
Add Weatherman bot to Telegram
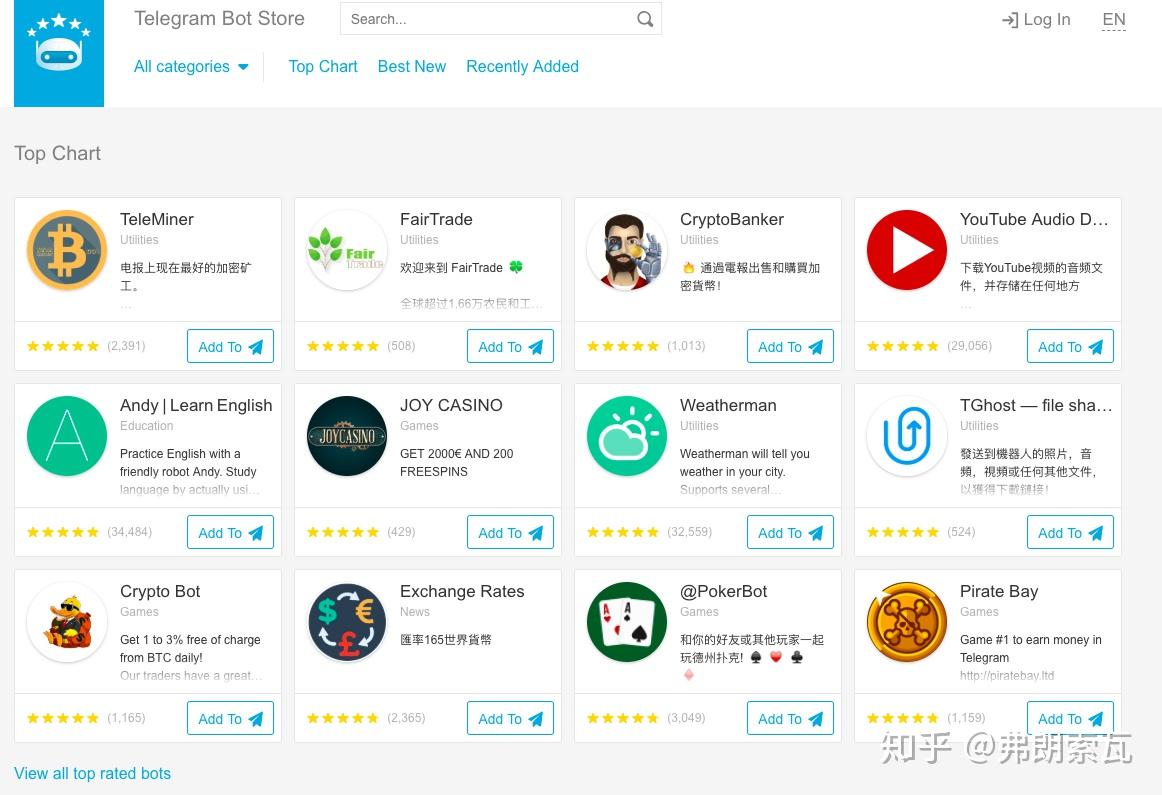click(x=791, y=533)
